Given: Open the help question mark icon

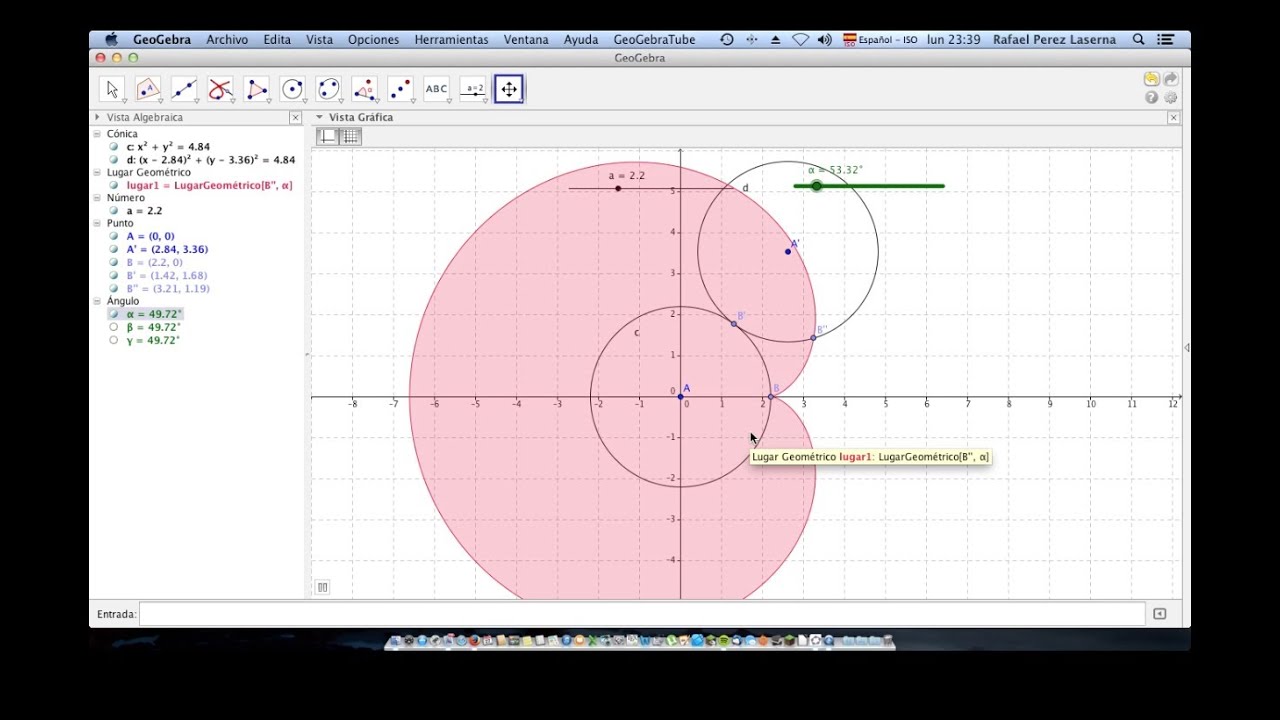Looking at the screenshot, I should (x=1151, y=98).
